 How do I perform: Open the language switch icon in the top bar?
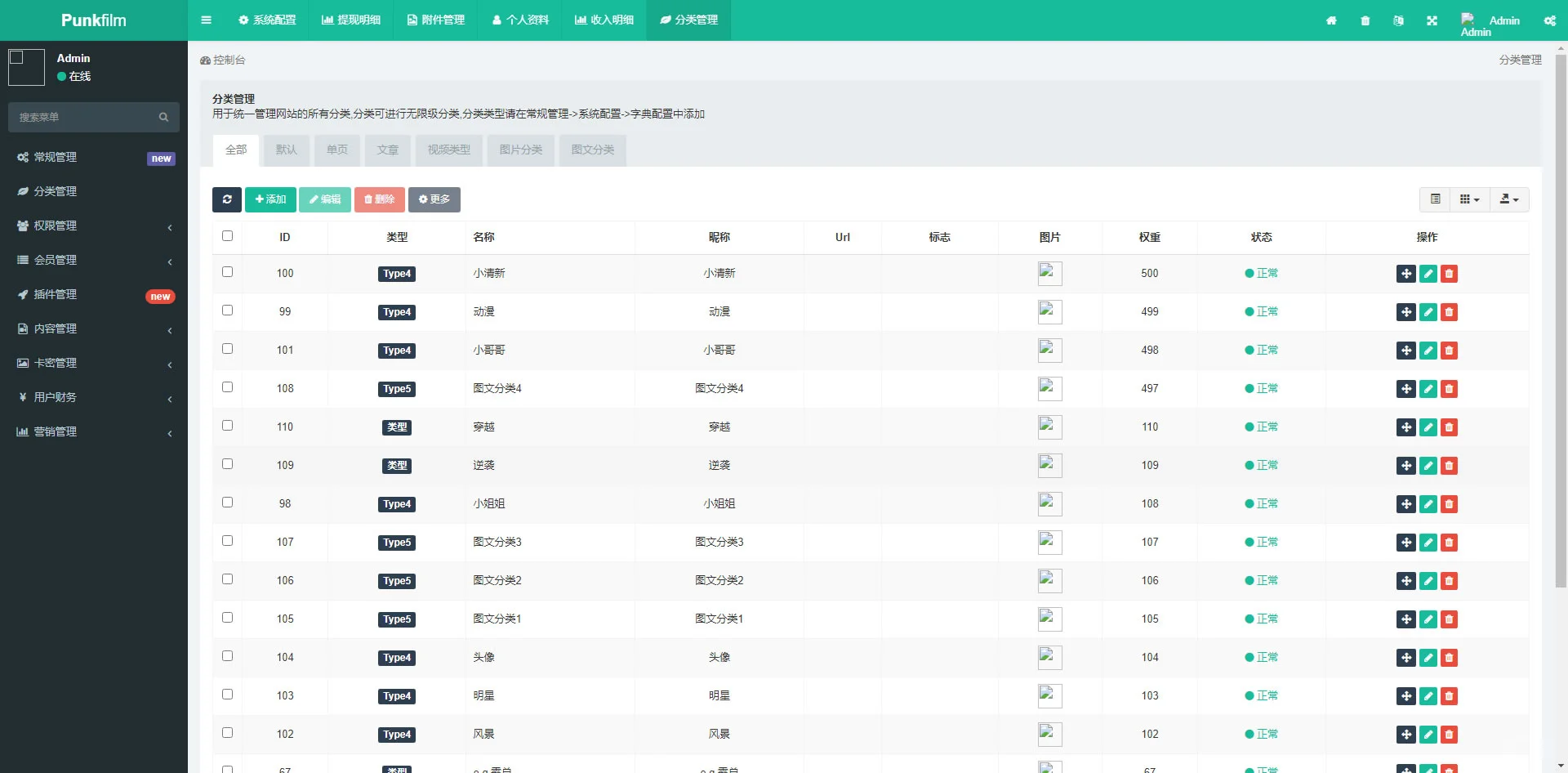[x=1398, y=20]
